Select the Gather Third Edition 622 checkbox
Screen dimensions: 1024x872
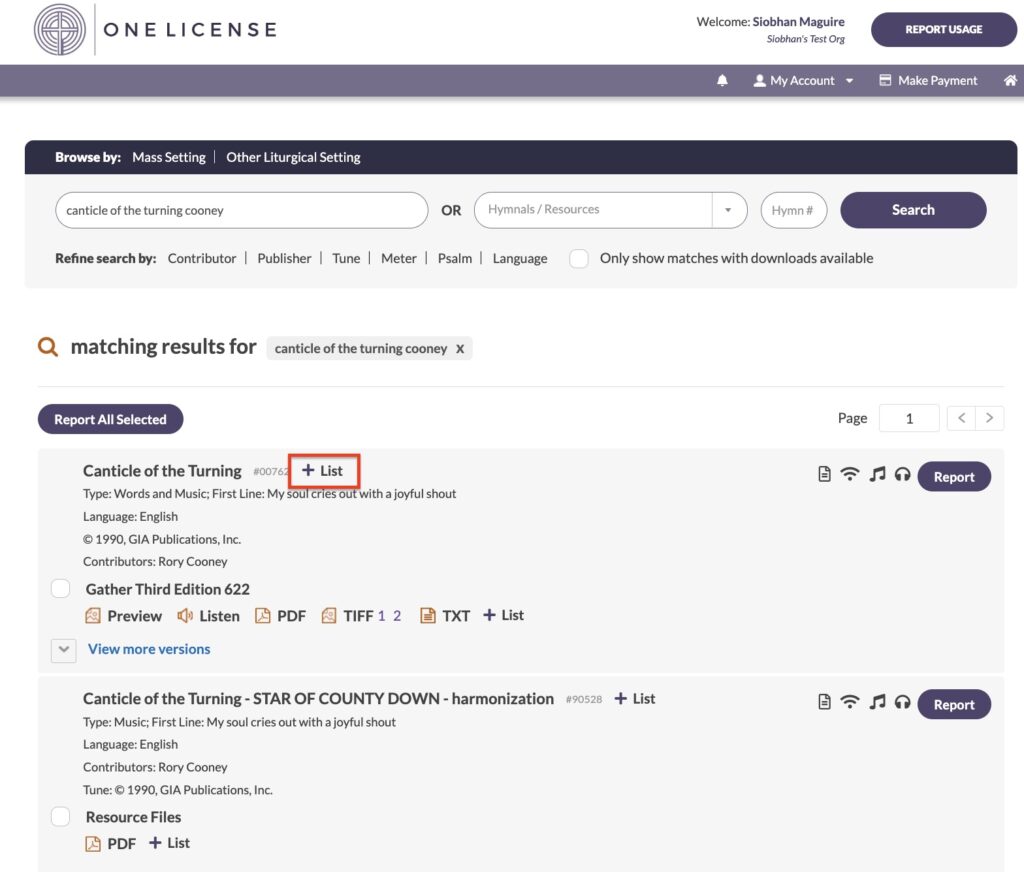pos(61,589)
